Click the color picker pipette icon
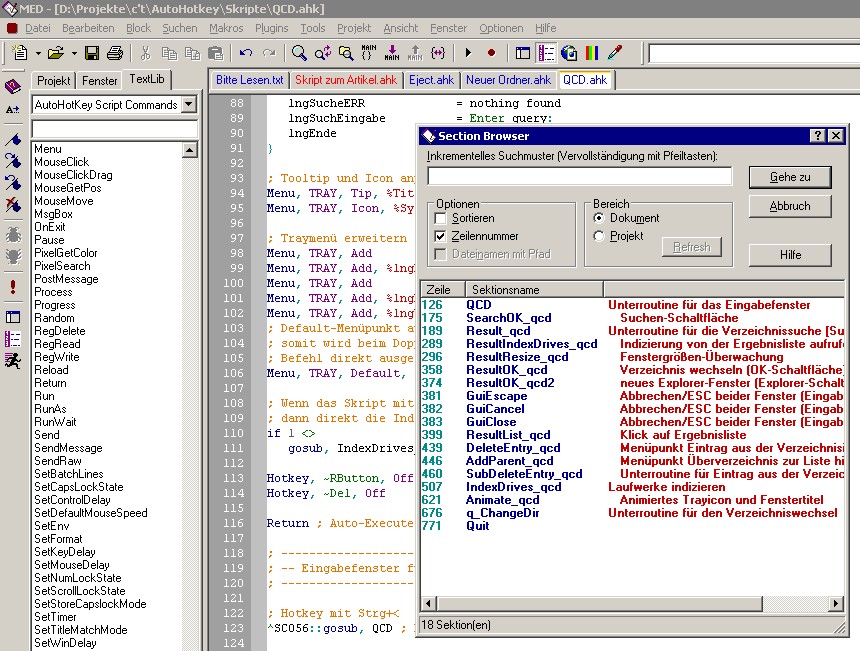 tap(615, 53)
